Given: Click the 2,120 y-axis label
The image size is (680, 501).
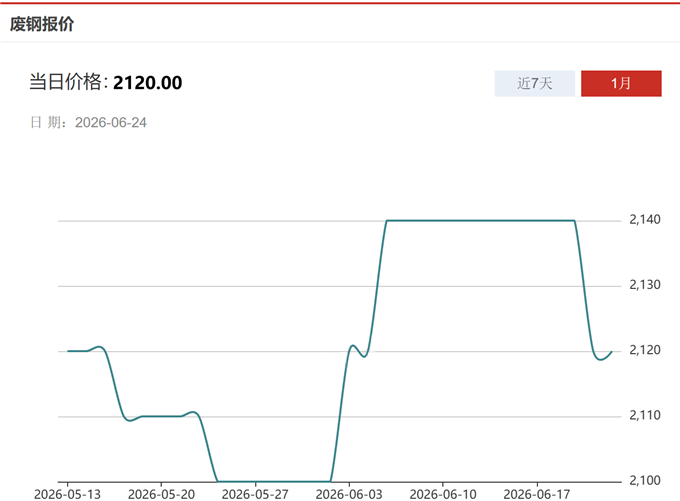Looking at the screenshot, I should (x=645, y=350).
